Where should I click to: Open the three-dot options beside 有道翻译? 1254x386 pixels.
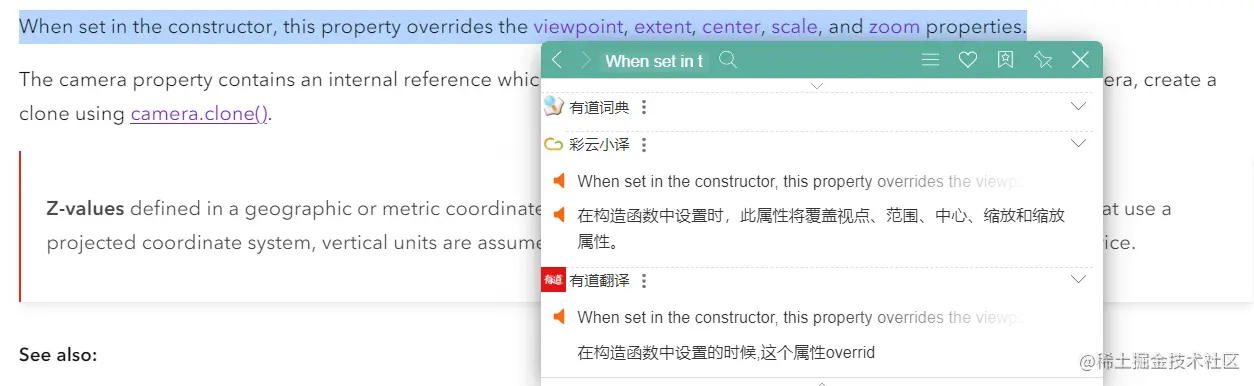[x=644, y=281]
